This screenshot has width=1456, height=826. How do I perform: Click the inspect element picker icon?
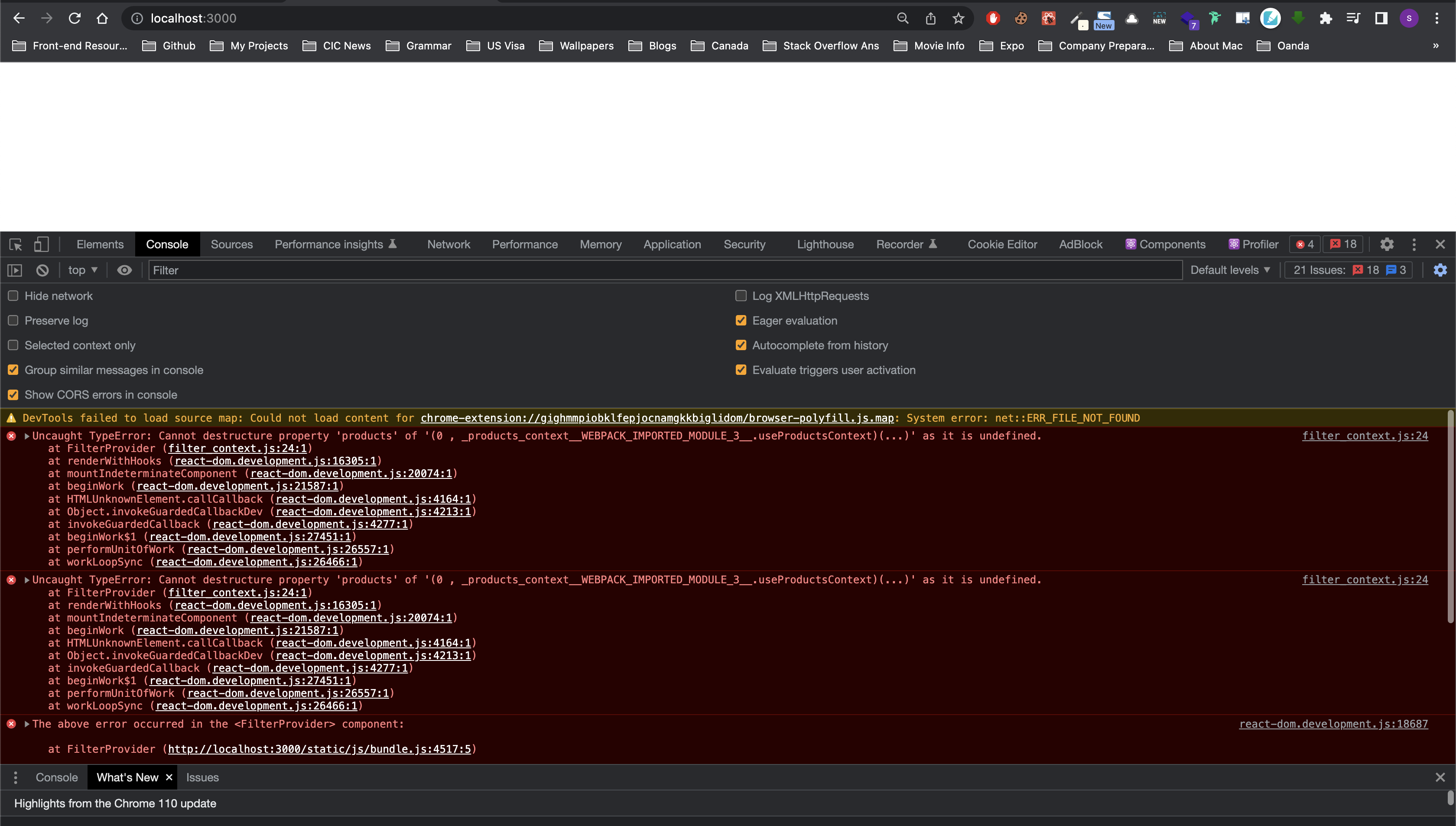point(15,244)
